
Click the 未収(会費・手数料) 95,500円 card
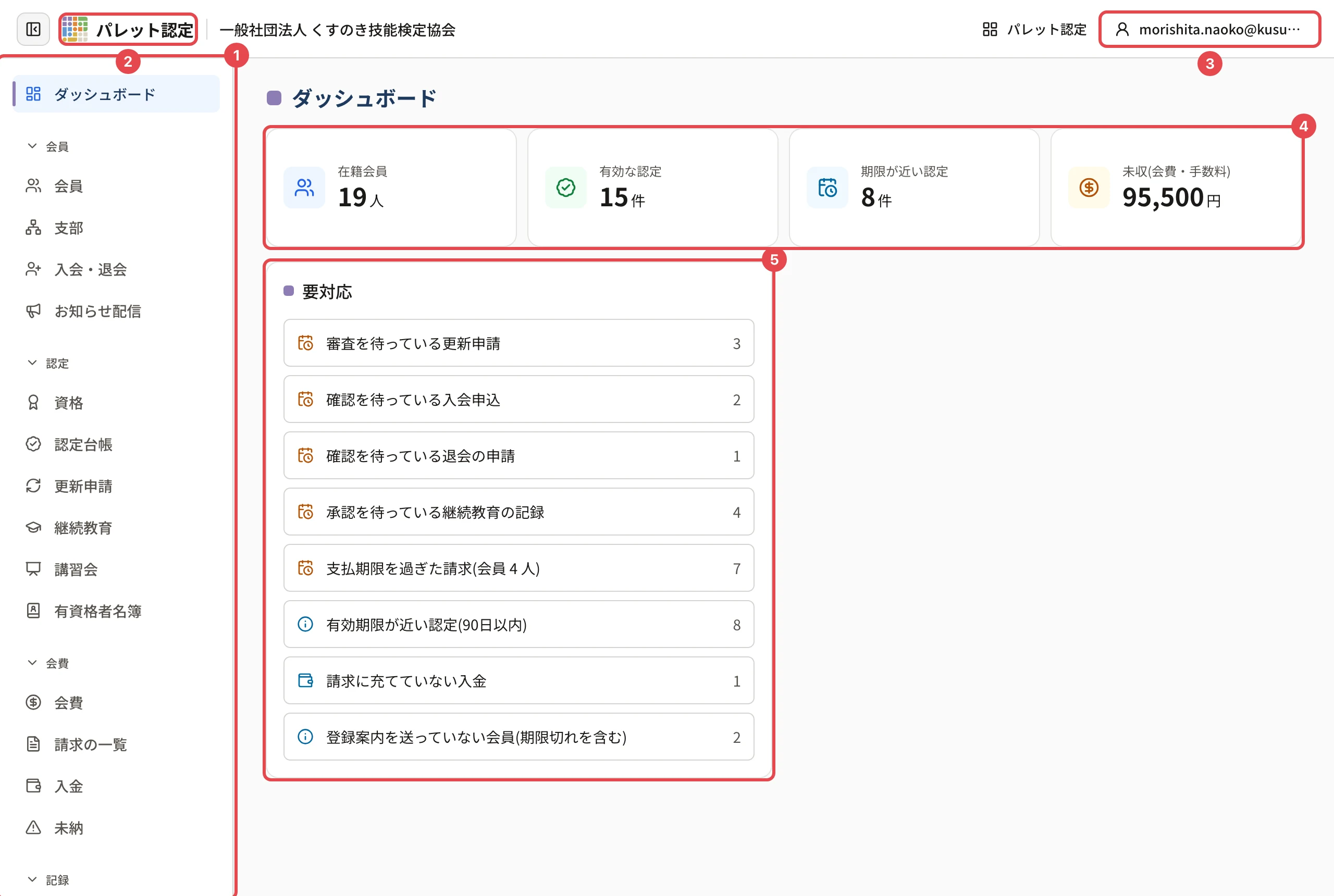point(1176,188)
